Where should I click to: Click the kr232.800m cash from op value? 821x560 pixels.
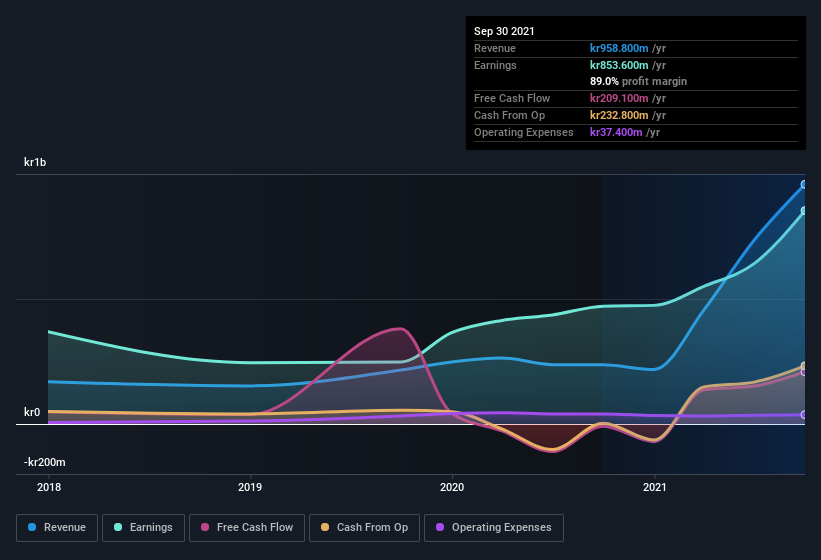click(x=619, y=115)
